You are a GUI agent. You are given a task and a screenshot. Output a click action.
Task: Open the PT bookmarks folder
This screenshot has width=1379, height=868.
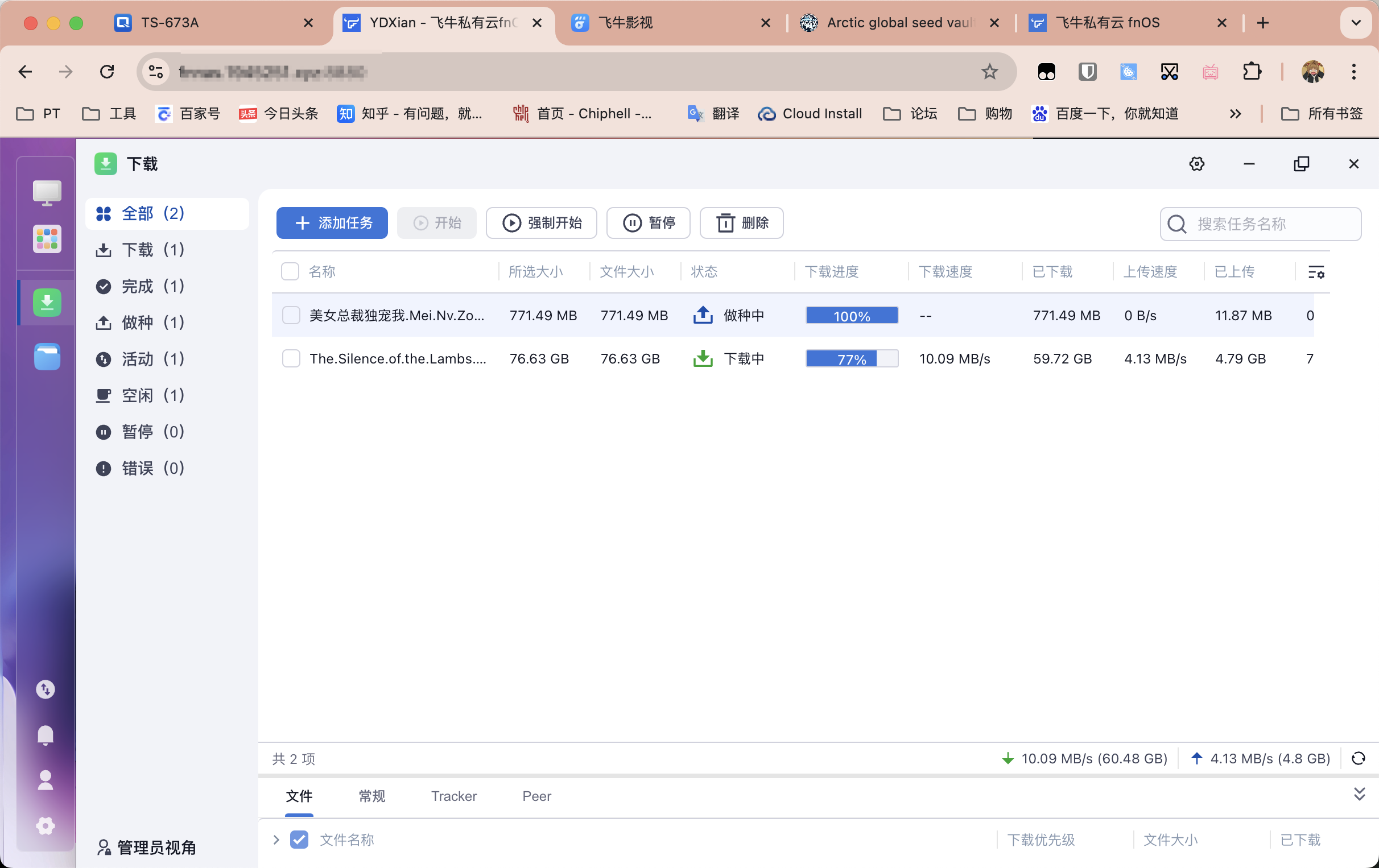[38, 114]
